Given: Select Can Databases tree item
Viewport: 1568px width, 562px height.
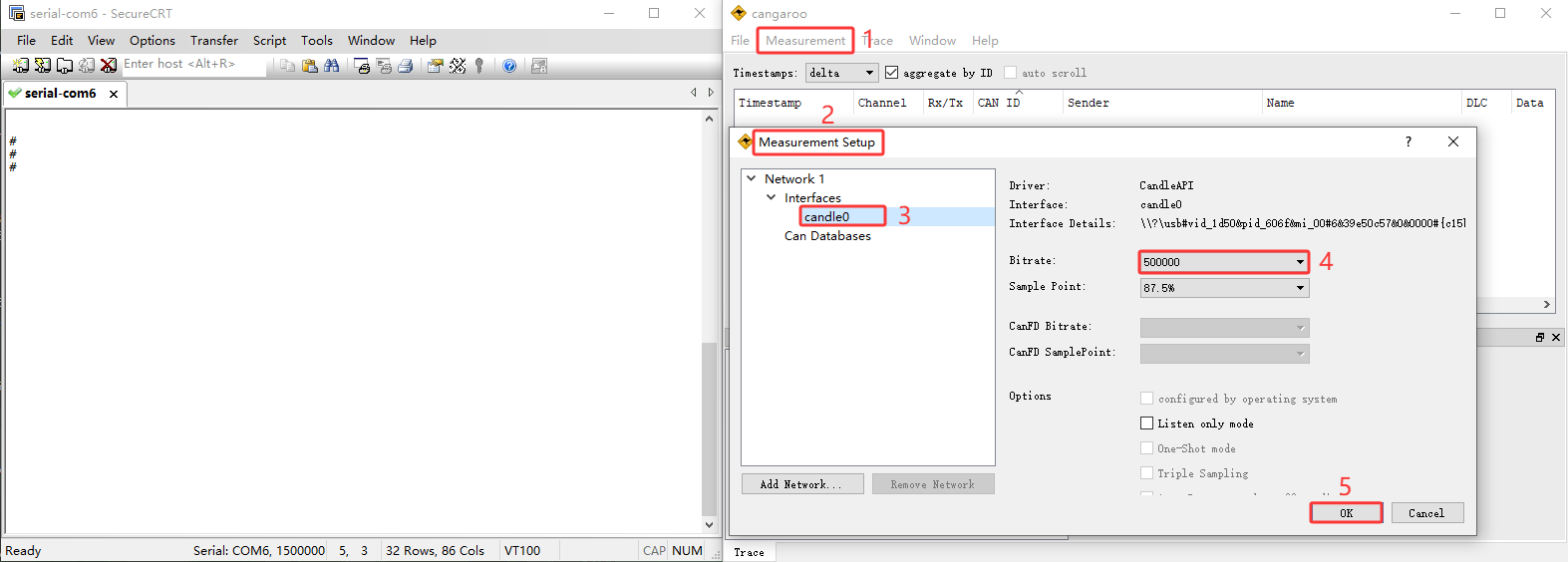Looking at the screenshot, I should pyautogui.click(x=827, y=236).
